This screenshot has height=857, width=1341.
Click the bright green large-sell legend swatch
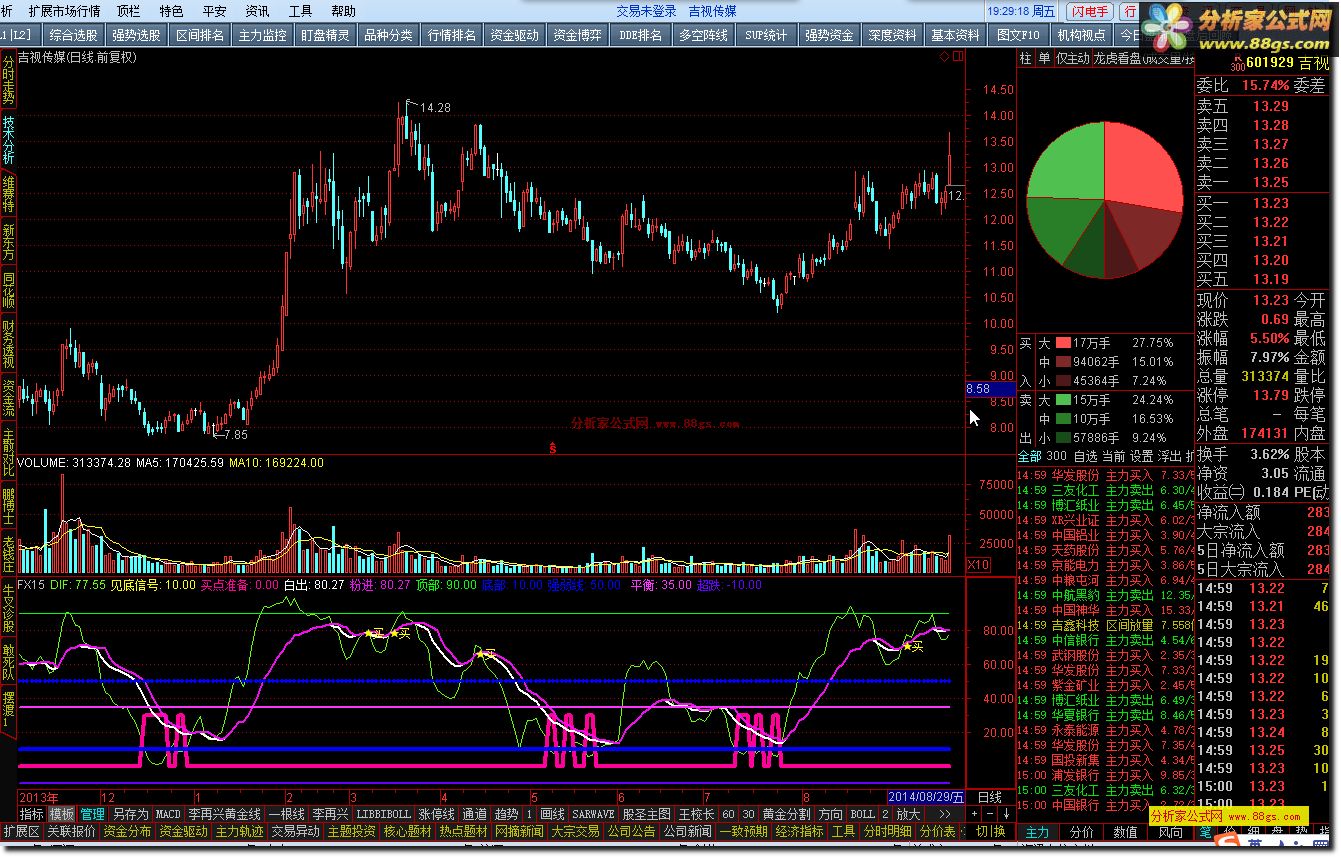tap(1062, 400)
